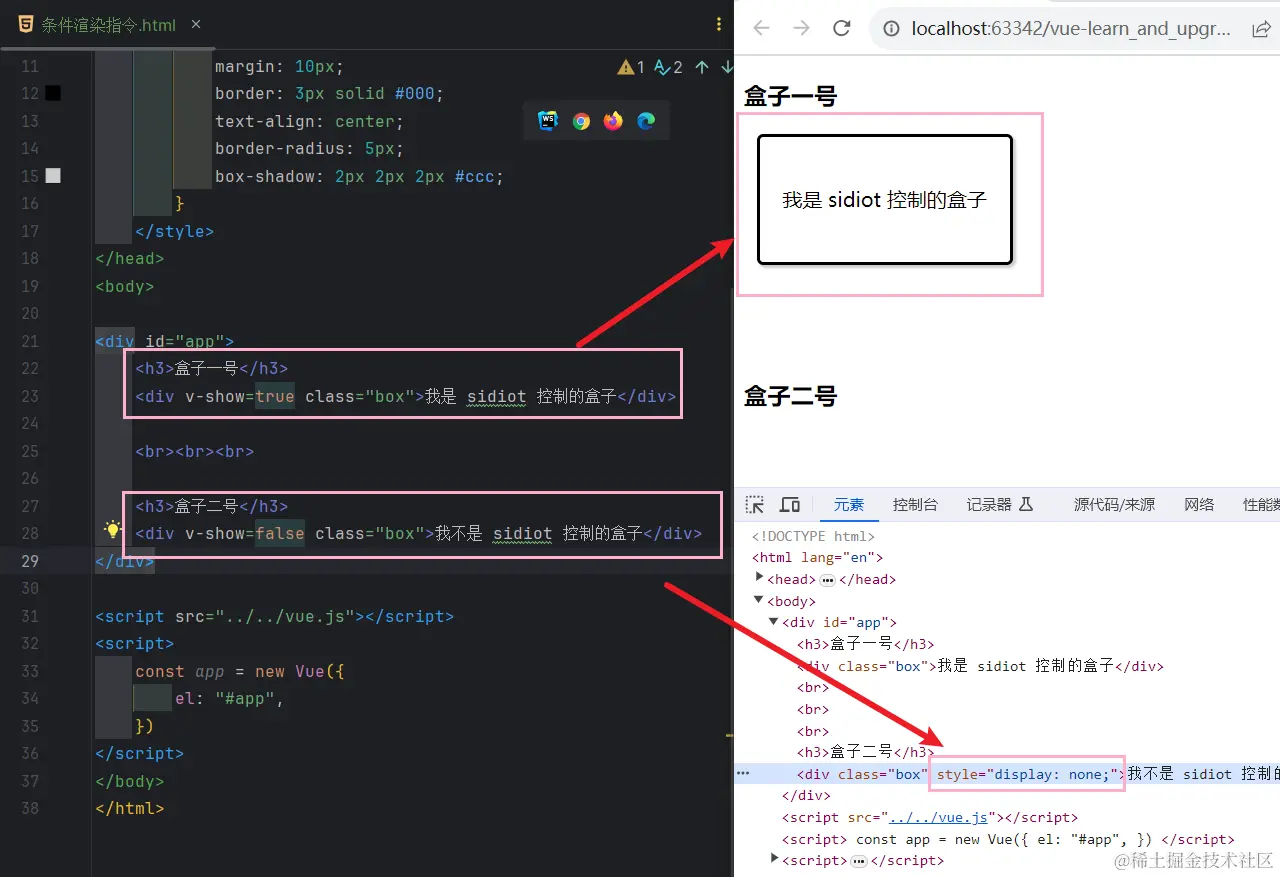Click the localhost address bar URL
Screen dimensions: 1280x877
pos(1071,29)
